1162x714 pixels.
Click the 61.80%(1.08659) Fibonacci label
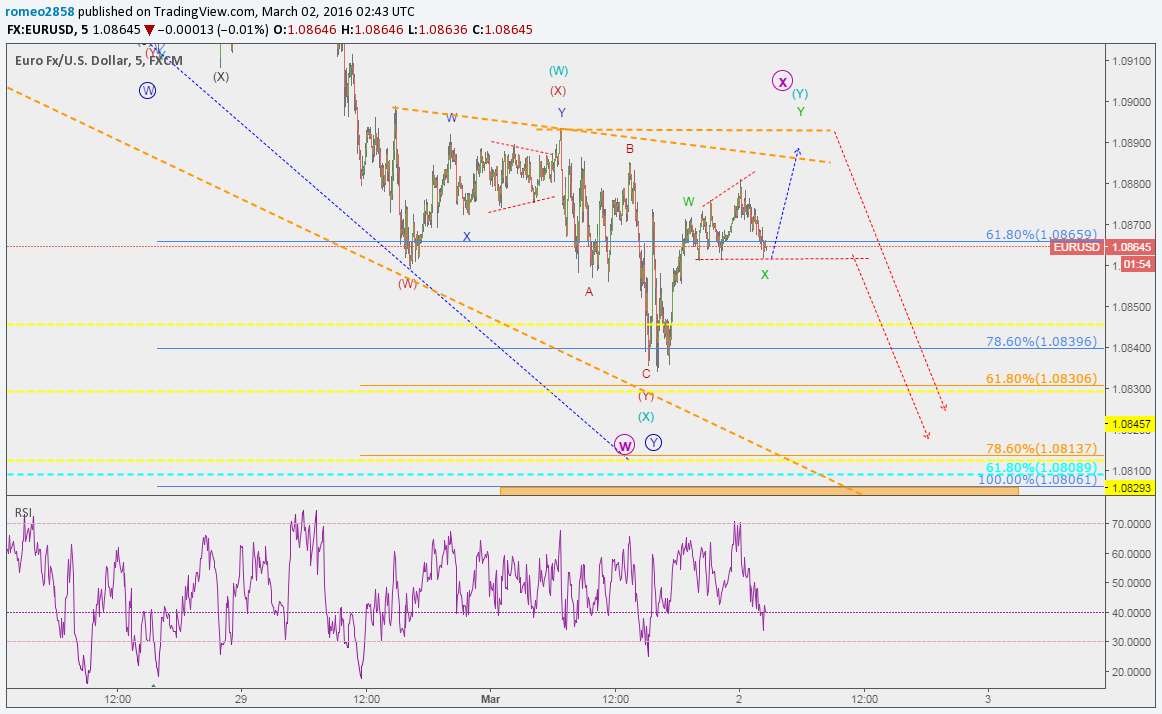point(1041,234)
